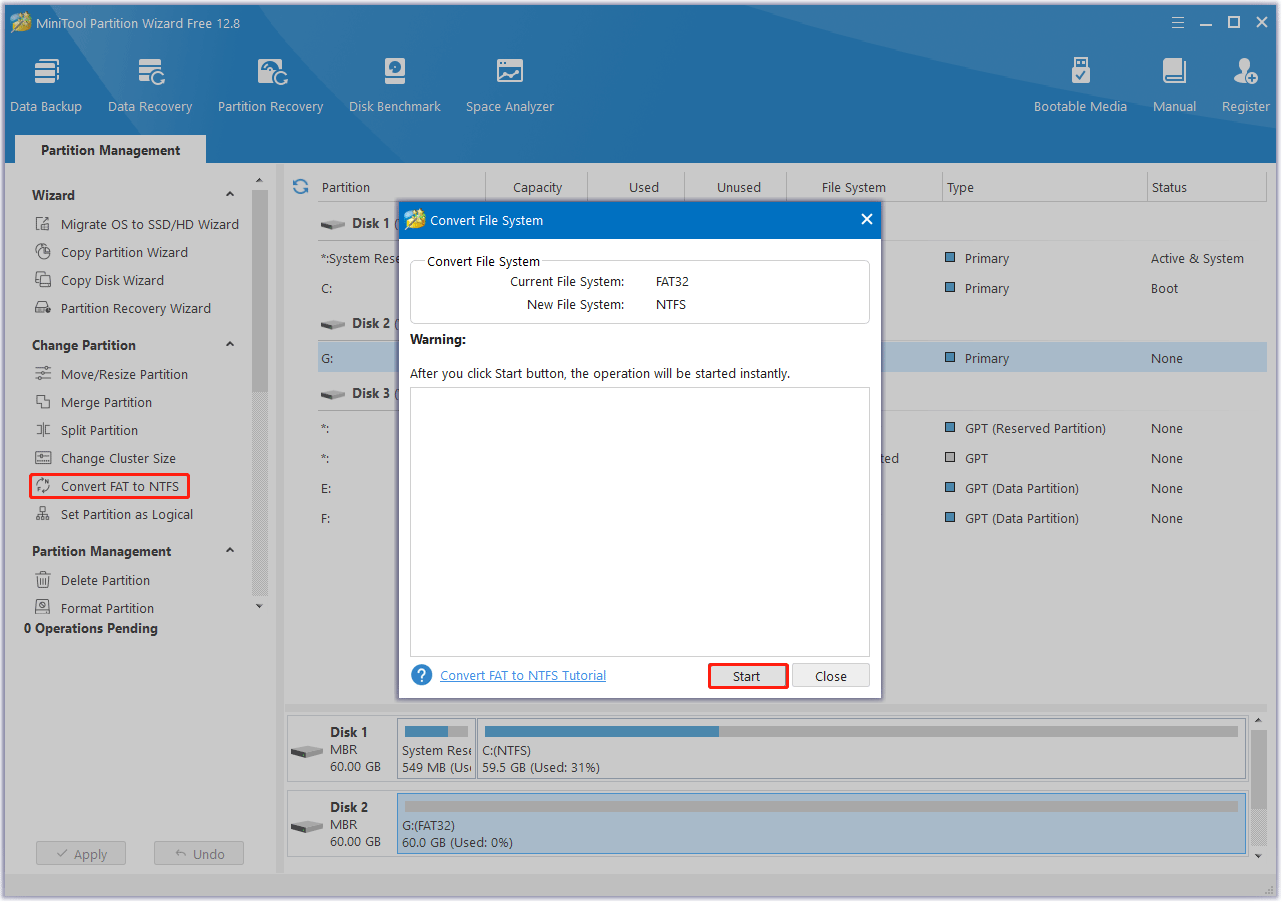Select the G:(FAT32) partition bar in disk map
The width and height of the screenshot is (1282, 902).
(x=822, y=824)
